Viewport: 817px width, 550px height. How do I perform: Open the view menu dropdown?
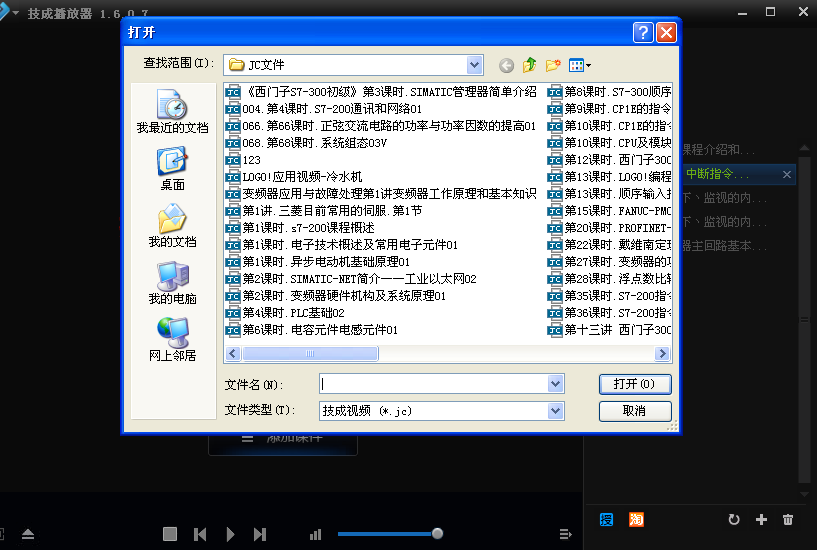[x=580, y=65]
